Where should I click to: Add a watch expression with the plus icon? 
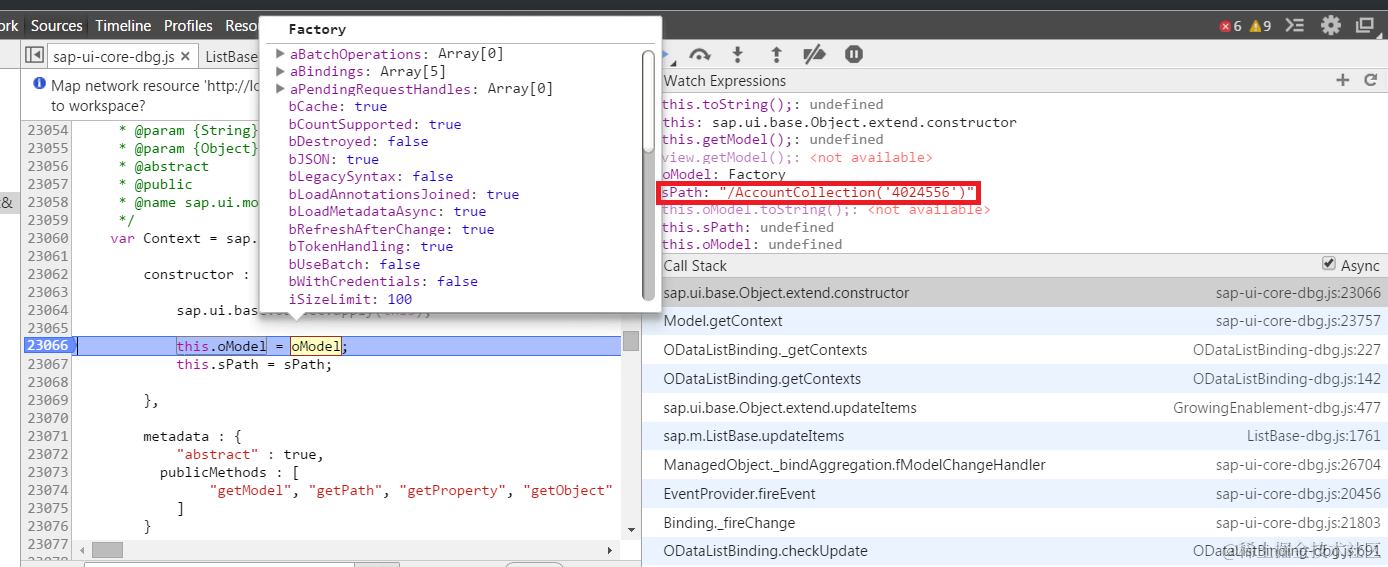tap(1343, 80)
